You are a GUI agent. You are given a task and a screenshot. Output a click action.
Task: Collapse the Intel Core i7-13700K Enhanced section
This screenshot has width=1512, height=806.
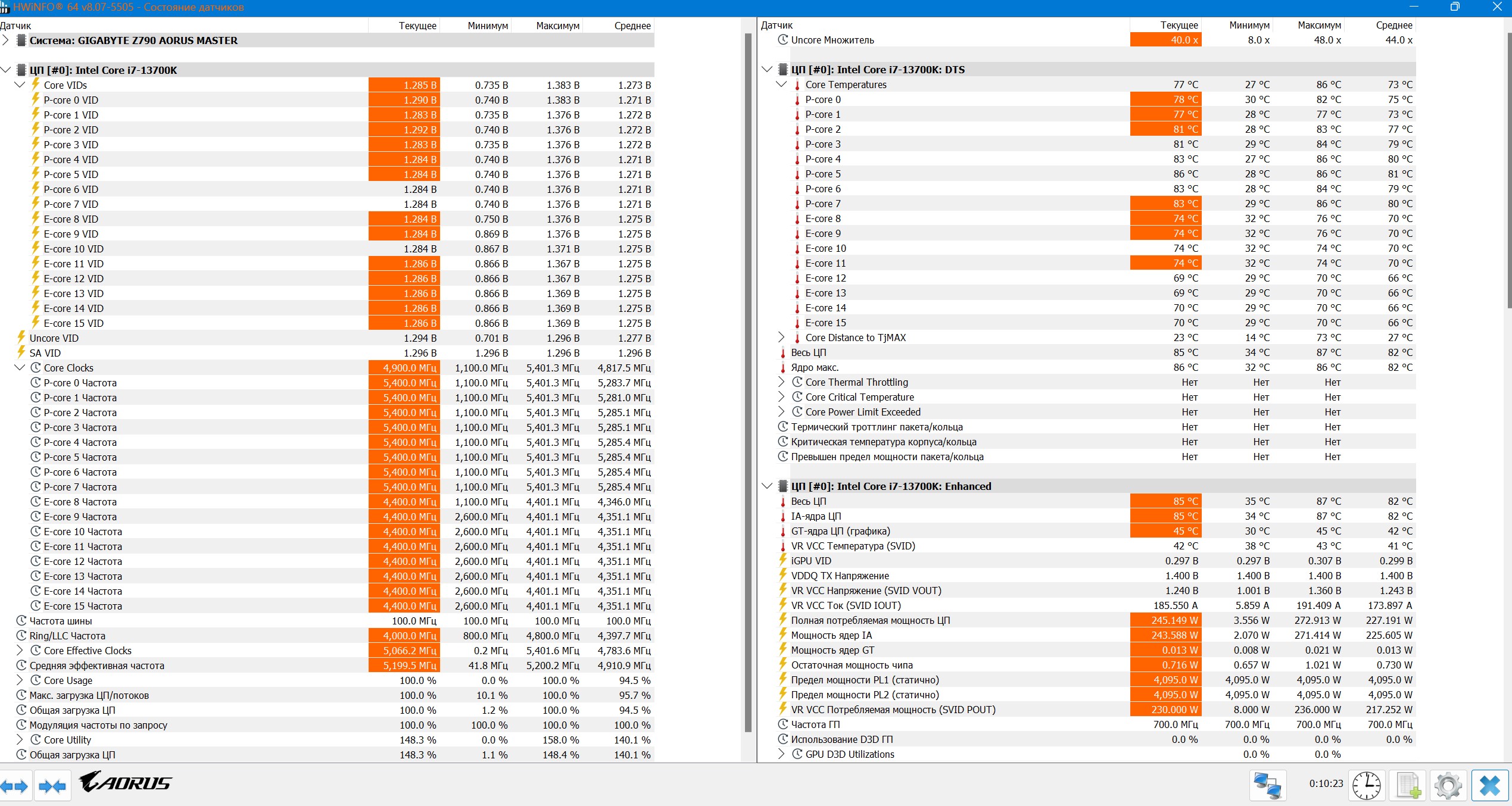[767, 486]
